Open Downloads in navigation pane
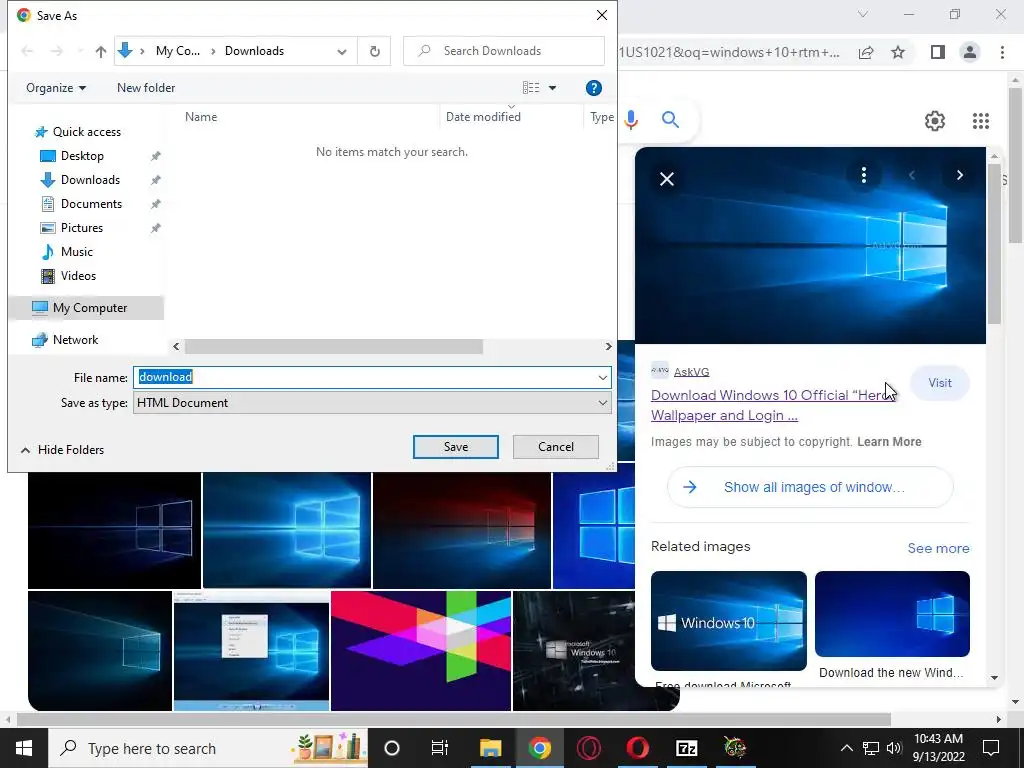The image size is (1024, 768). pyautogui.click(x=90, y=180)
